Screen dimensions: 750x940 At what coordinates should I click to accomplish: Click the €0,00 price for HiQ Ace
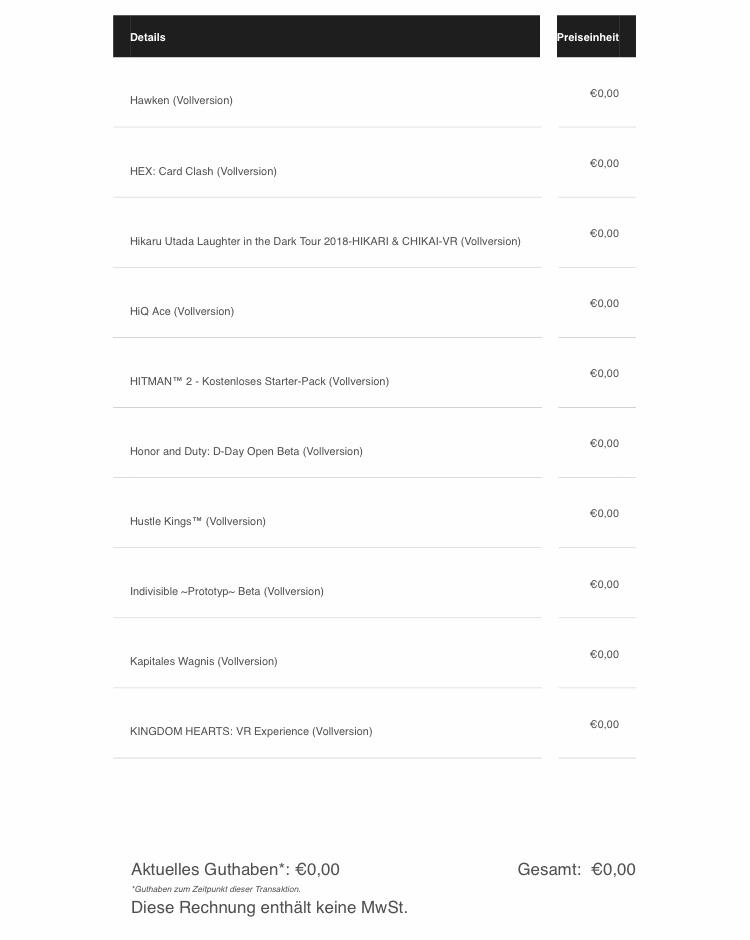pos(604,303)
